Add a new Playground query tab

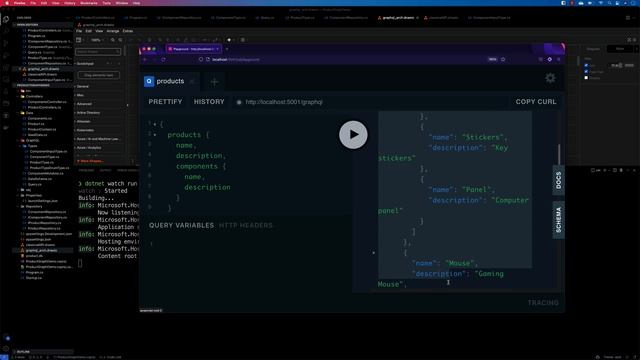point(214,82)
